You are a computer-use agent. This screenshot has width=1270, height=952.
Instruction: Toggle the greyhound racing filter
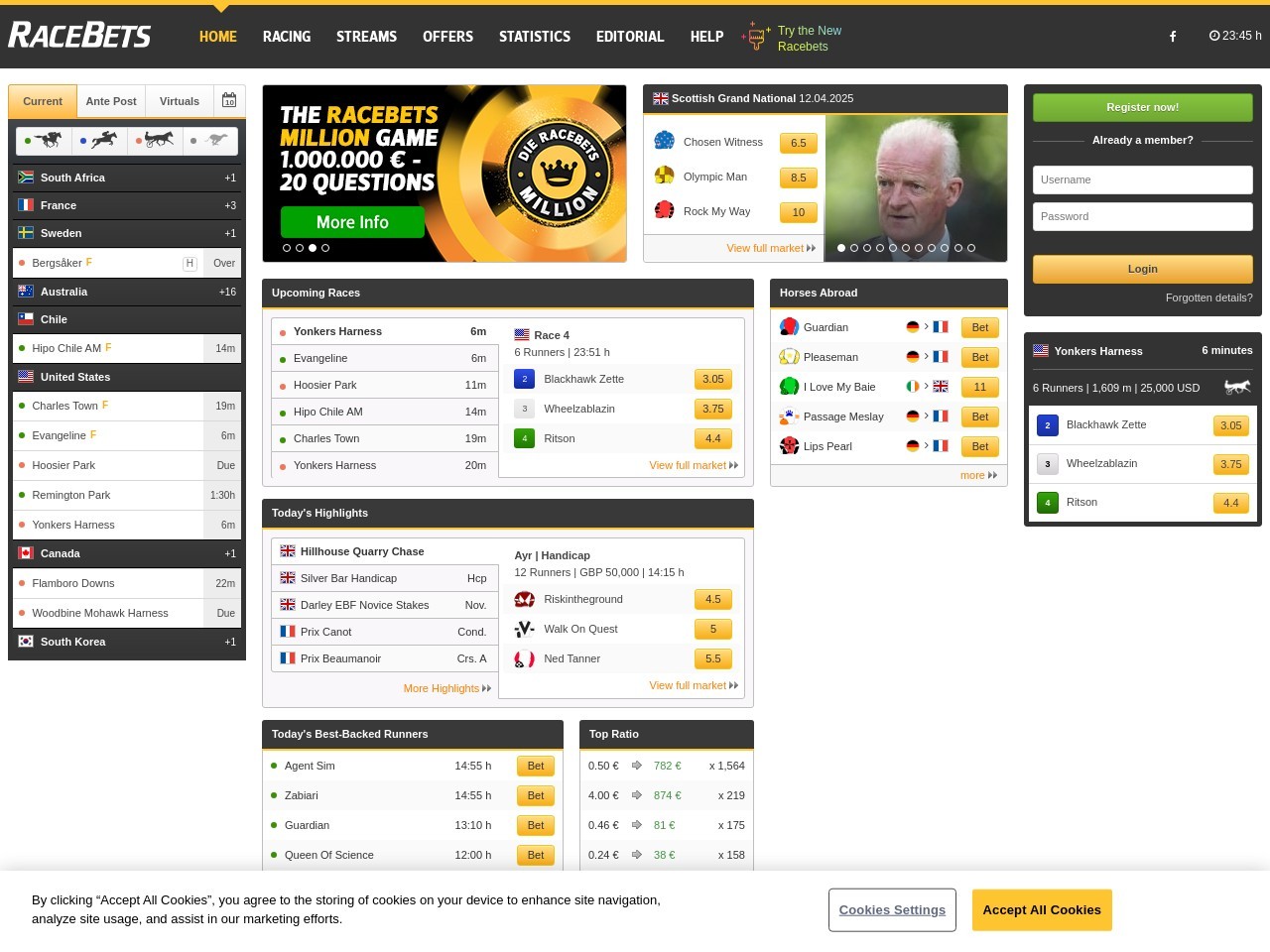coord(210,141)
